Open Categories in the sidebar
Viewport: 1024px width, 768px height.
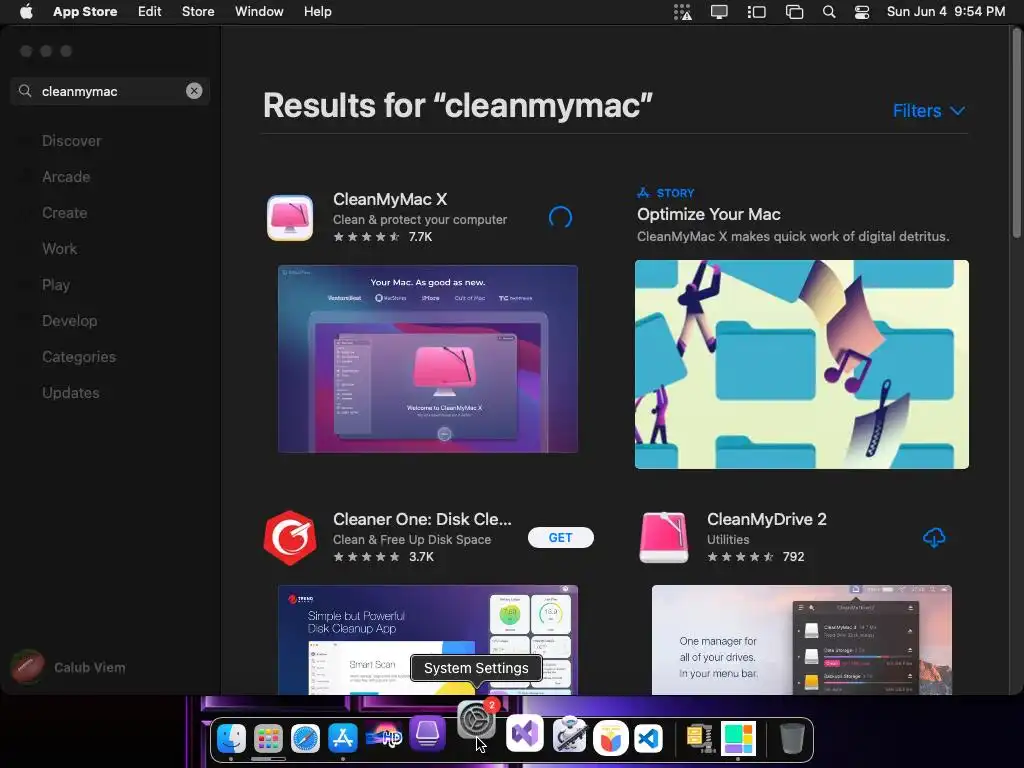click(x=79, y=357)
